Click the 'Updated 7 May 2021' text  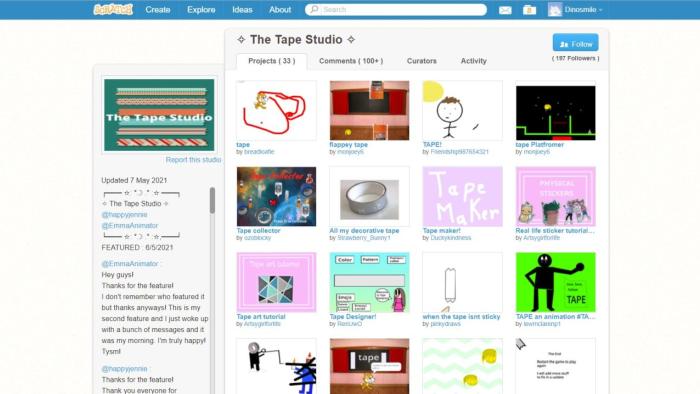134,180
